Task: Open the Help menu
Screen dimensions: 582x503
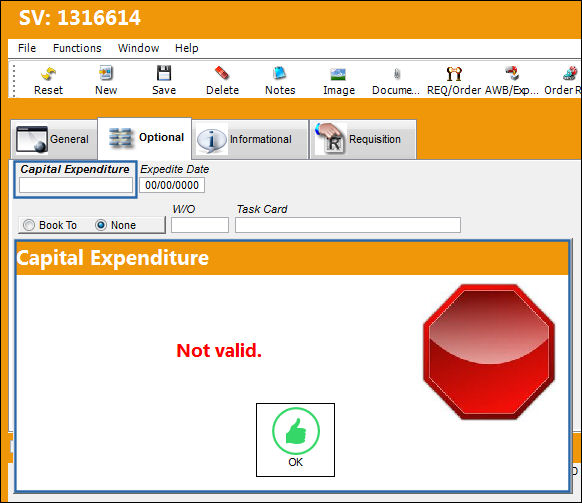Action: pos(186,48)
